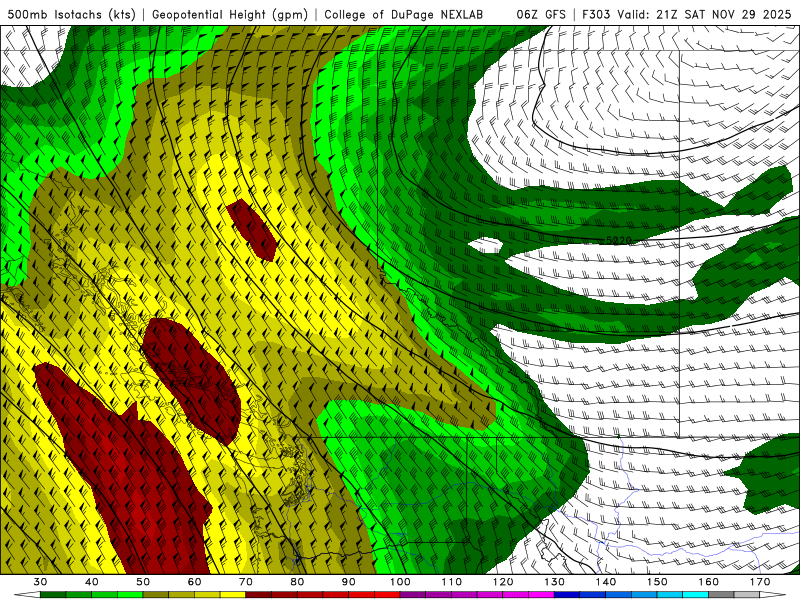800x600 pixels.
Task: Click legend value 150
Action: 657,582
